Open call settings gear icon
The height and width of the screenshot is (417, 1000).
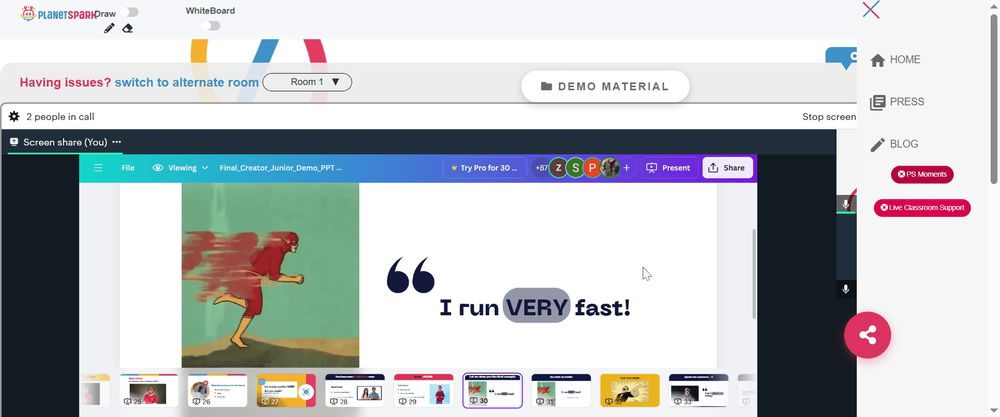pyautogui.click(x=13, y=117)
